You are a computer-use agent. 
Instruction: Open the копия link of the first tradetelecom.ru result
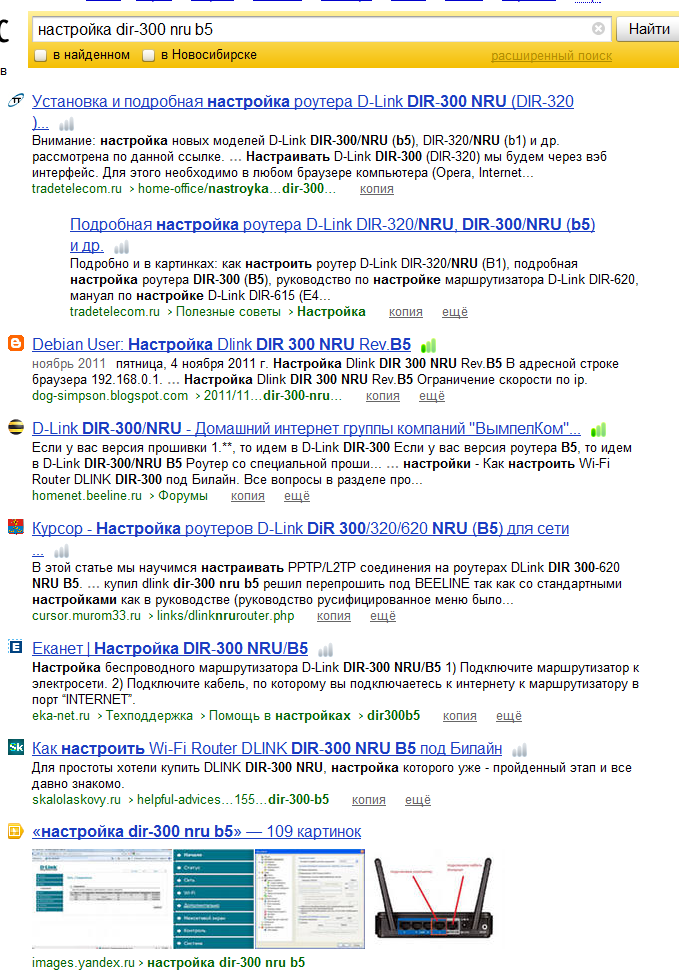click(377, 189)
